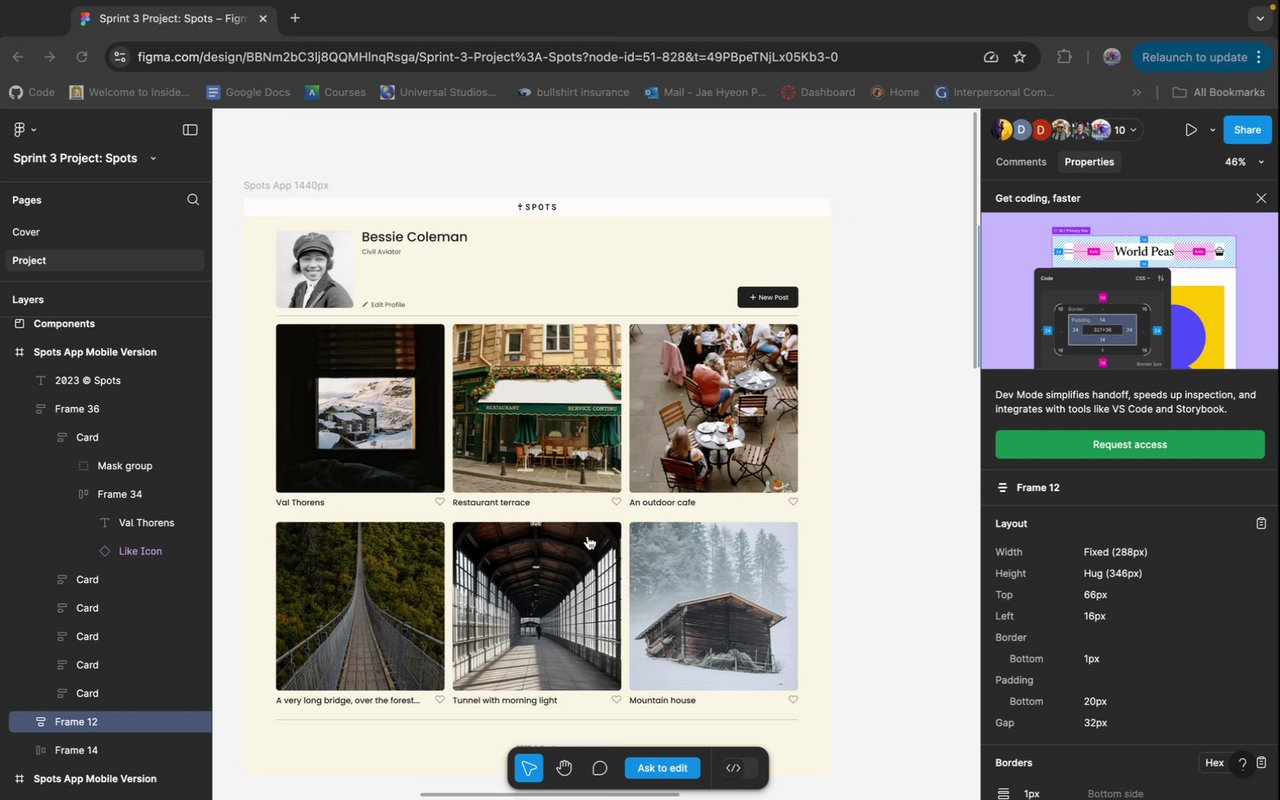Viewport: 1280px width, 800px height.
Task: Switch to the Comments tab
Action: [1021, 162]
